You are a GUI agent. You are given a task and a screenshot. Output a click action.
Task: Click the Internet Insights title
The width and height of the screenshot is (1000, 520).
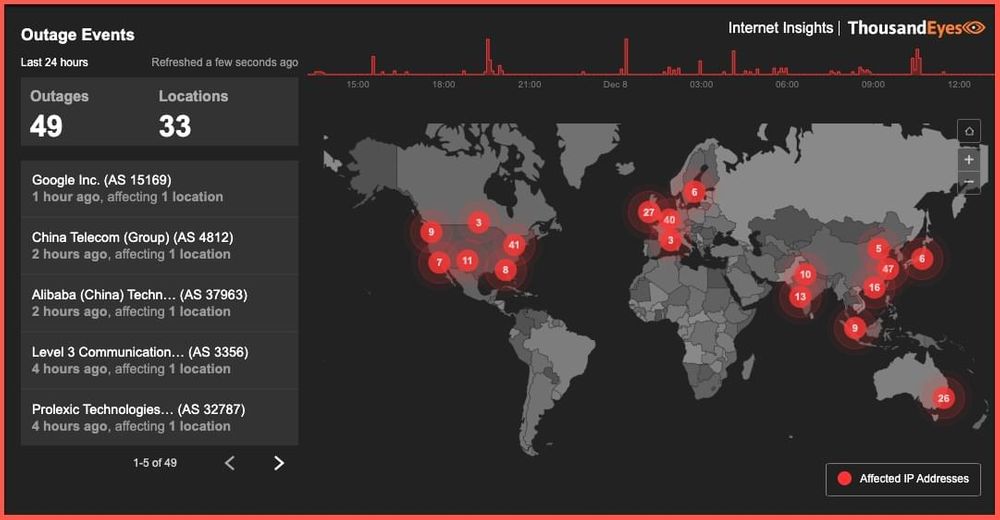click(781, 28)
